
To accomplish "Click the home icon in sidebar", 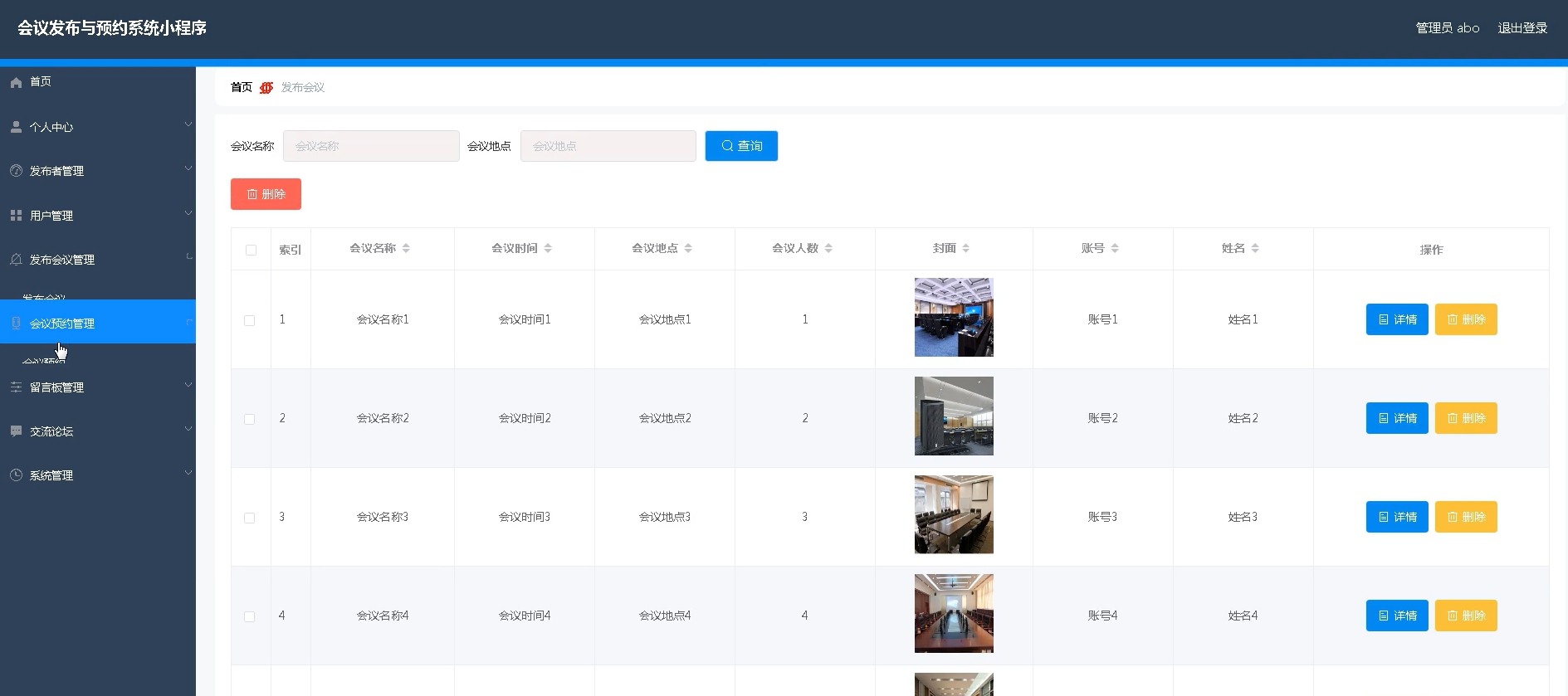I will pos(16,82).
